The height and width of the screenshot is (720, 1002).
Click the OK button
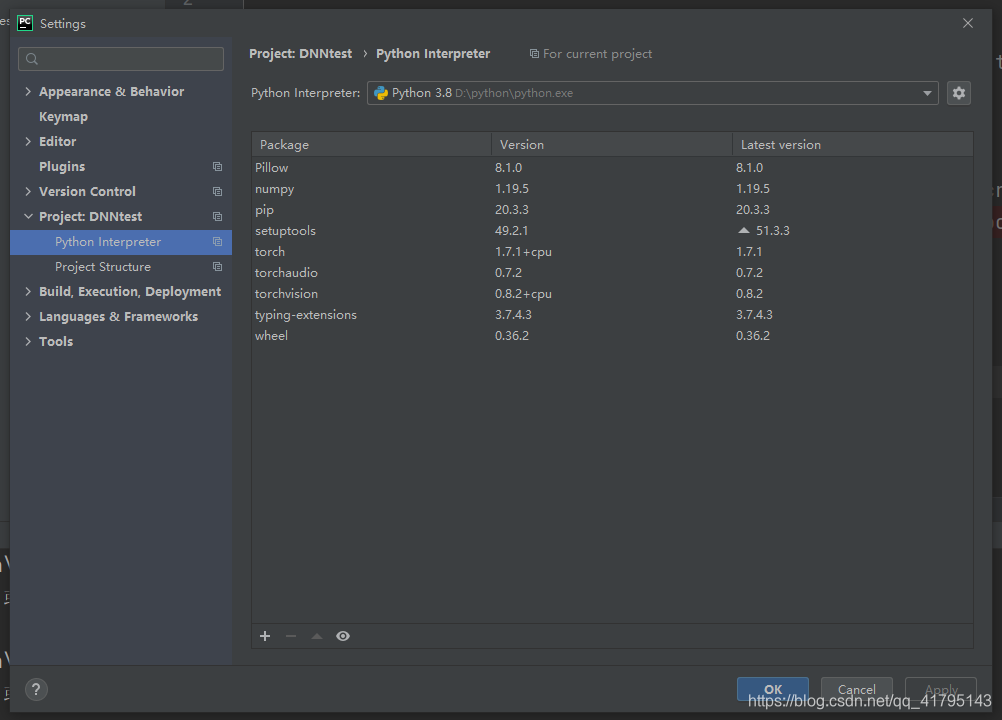point(773,689)
